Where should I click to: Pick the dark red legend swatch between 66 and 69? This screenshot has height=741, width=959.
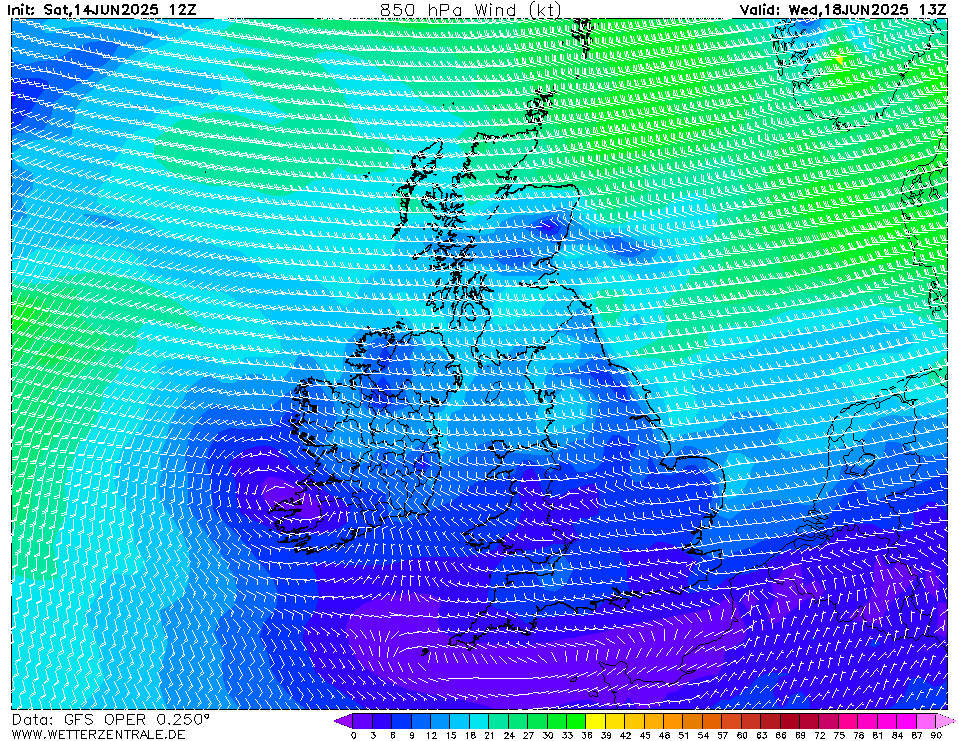click(x=790, y=721)
